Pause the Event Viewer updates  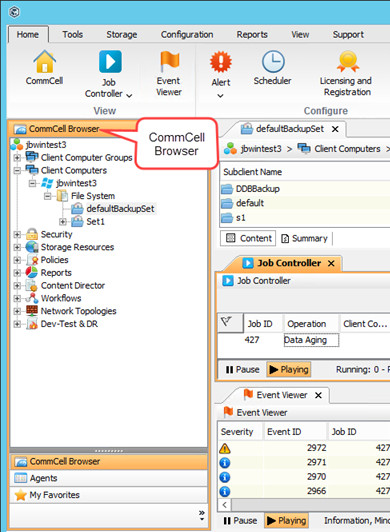pyautogui.click(x=240, y=520)
